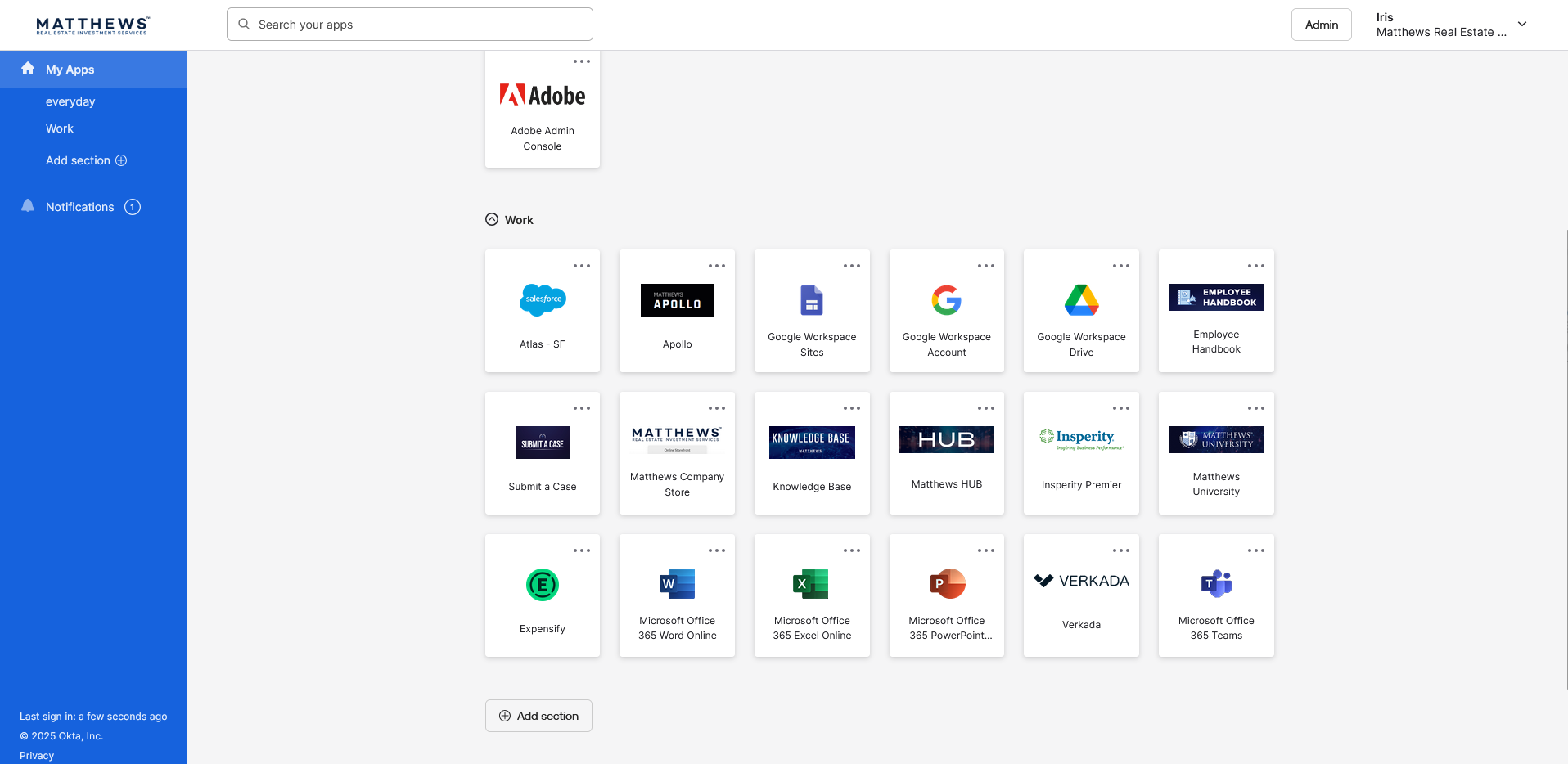Open Matthews Company Store logo
Viewport: 1568px width, 764px height.
[x=677, y=440]
